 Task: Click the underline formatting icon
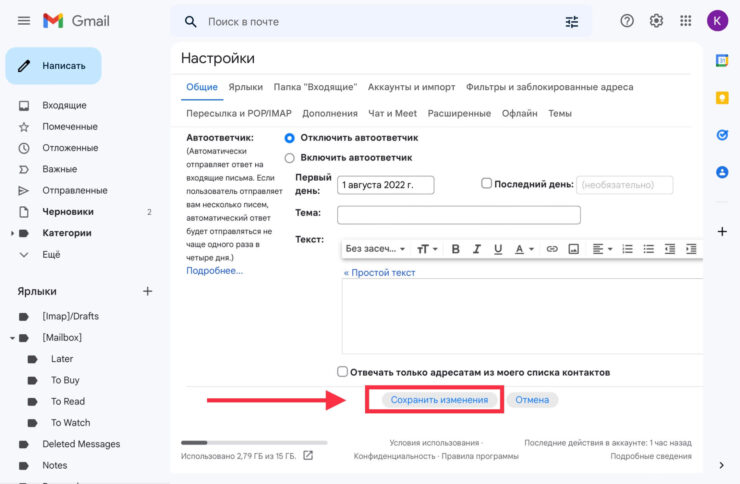(498, 249)
